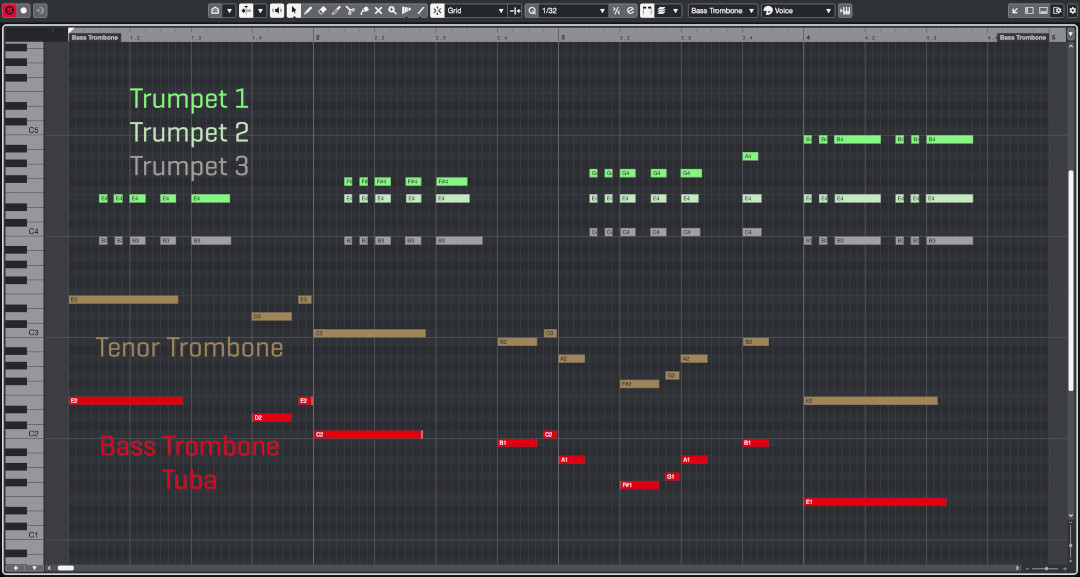This screenshot has height=577, width=1080.
Task: Select the red F#1 note
Action: click(x=639, y=485)
